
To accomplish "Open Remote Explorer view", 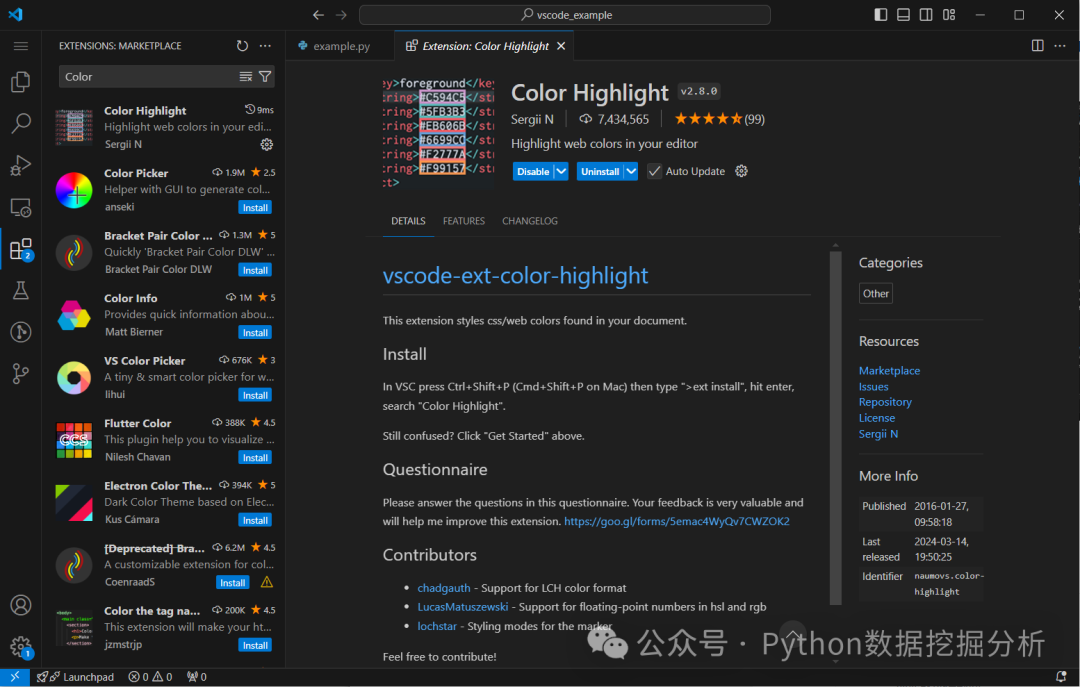I will point(21,207).
